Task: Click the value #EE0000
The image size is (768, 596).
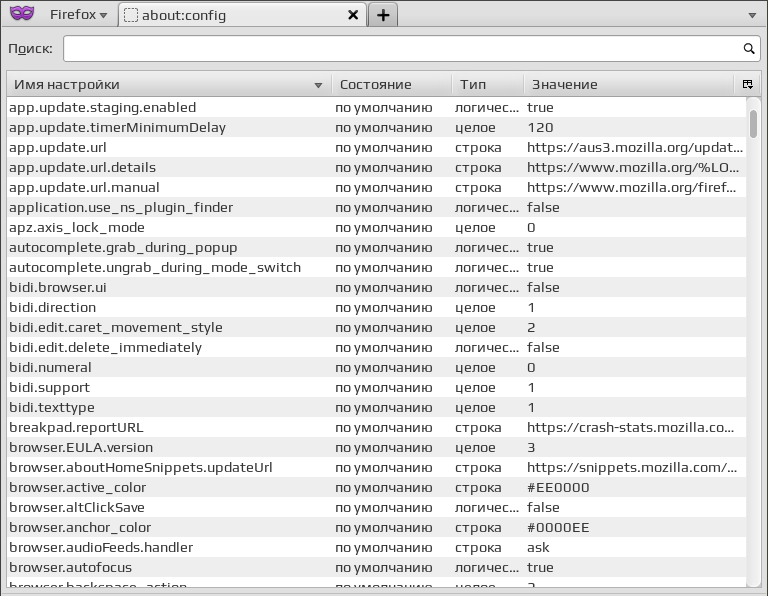Action: [x=558, y=488]
